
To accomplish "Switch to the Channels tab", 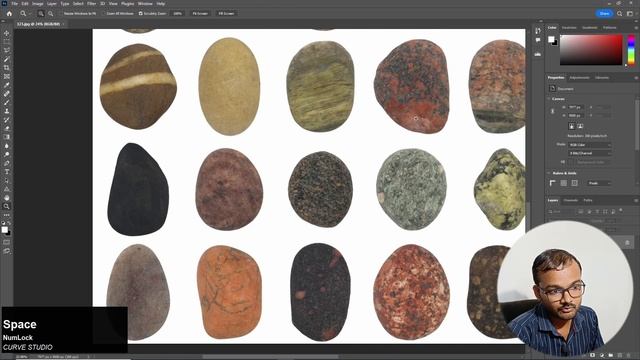I will [x=571, y=200].
